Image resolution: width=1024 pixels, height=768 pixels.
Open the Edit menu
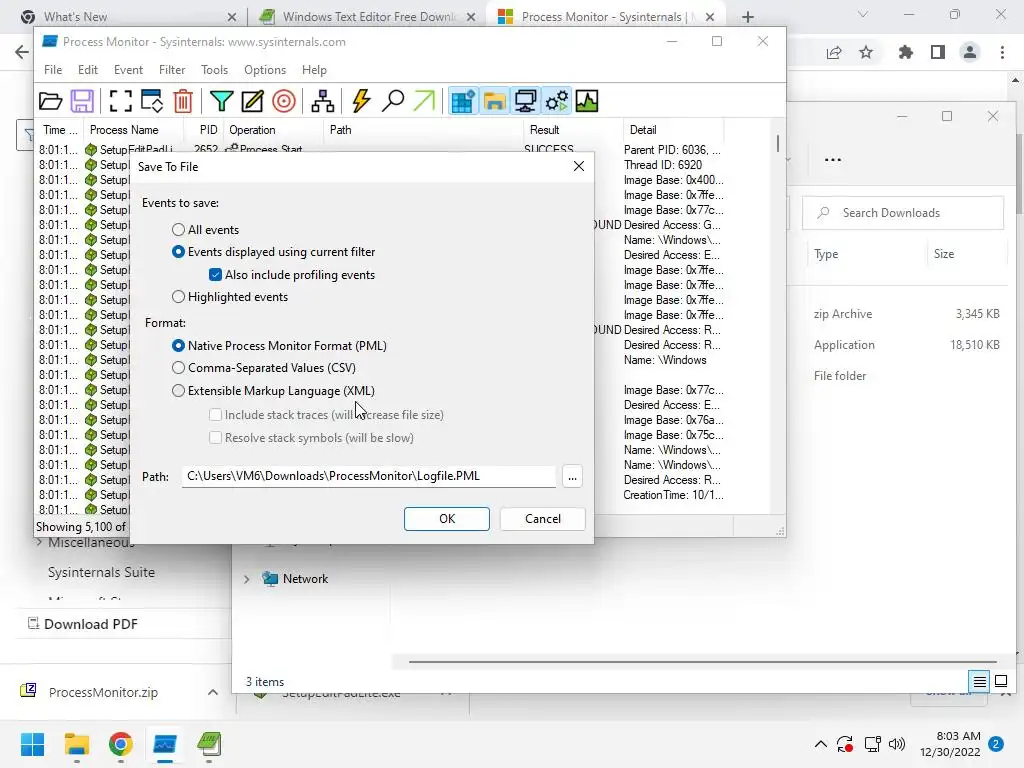point(88,70)
